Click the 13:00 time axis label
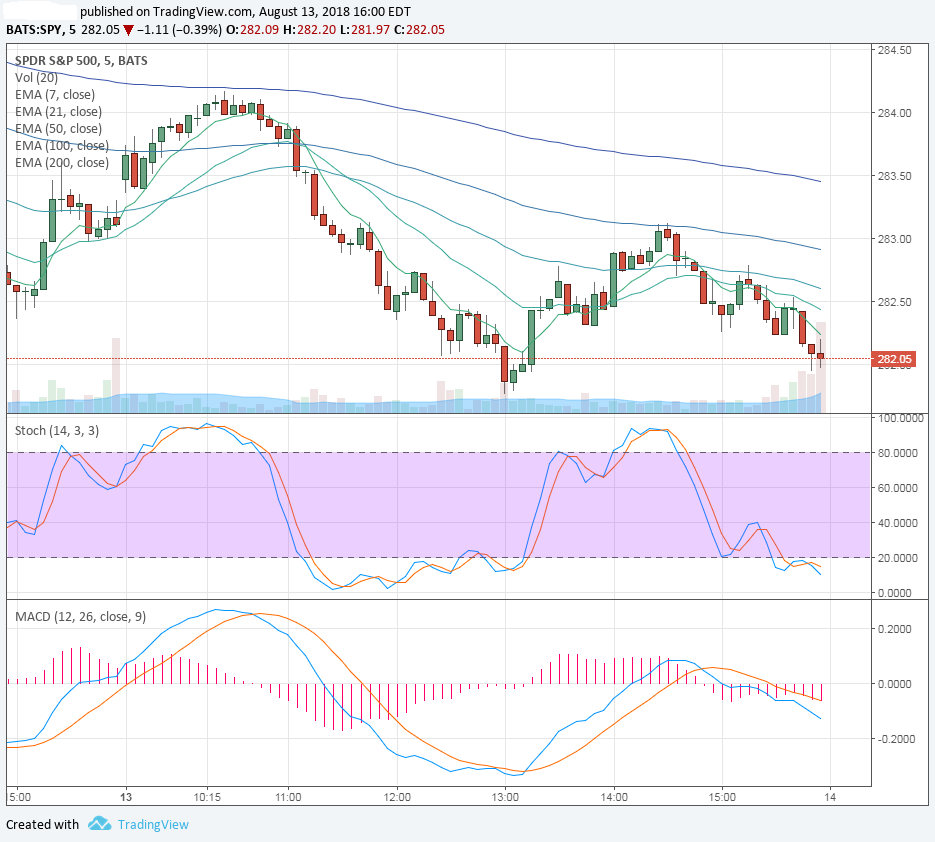 pos(505,797)
